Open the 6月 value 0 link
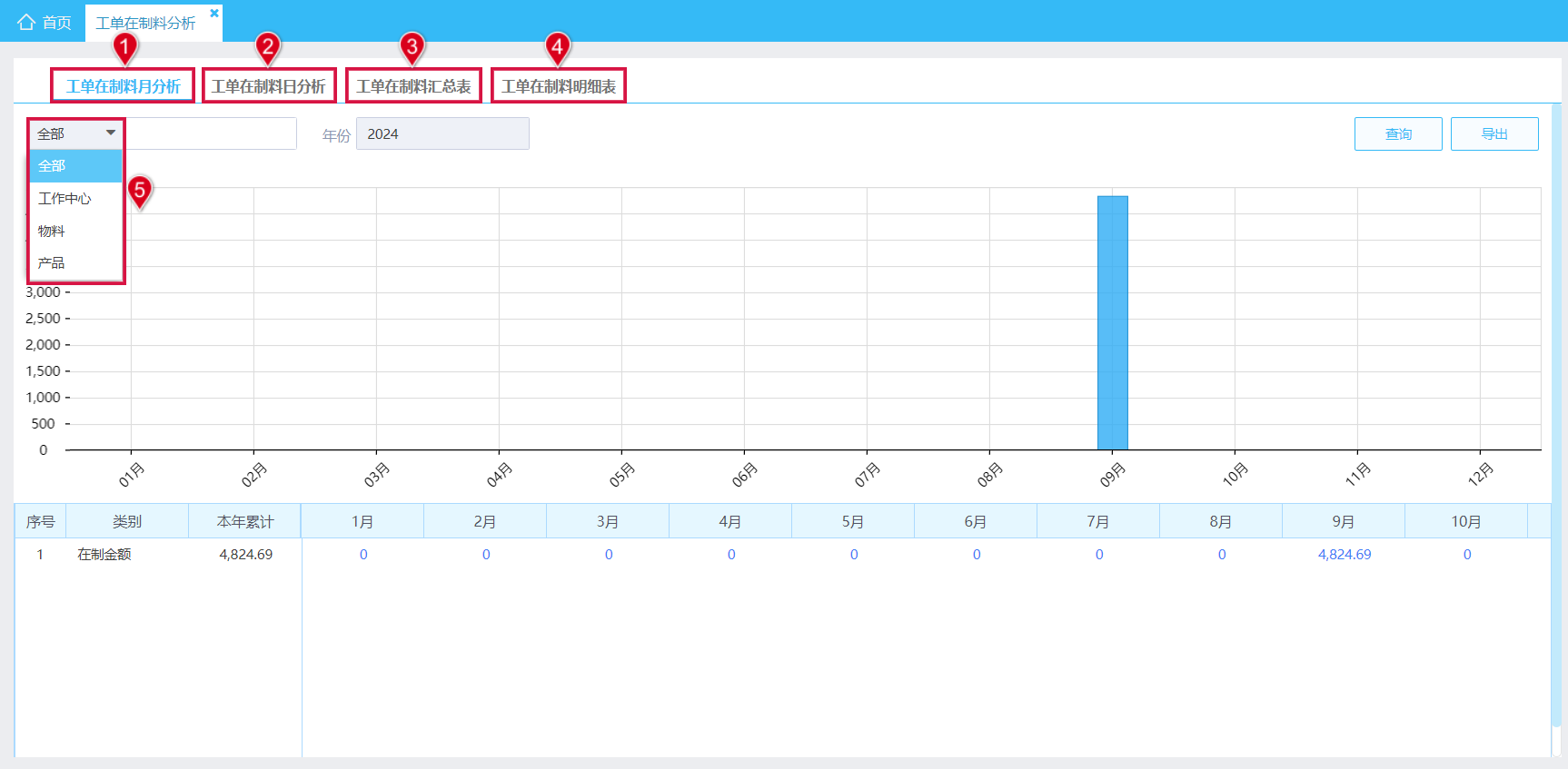1568x769 pixels. click(x=977, y=555)
